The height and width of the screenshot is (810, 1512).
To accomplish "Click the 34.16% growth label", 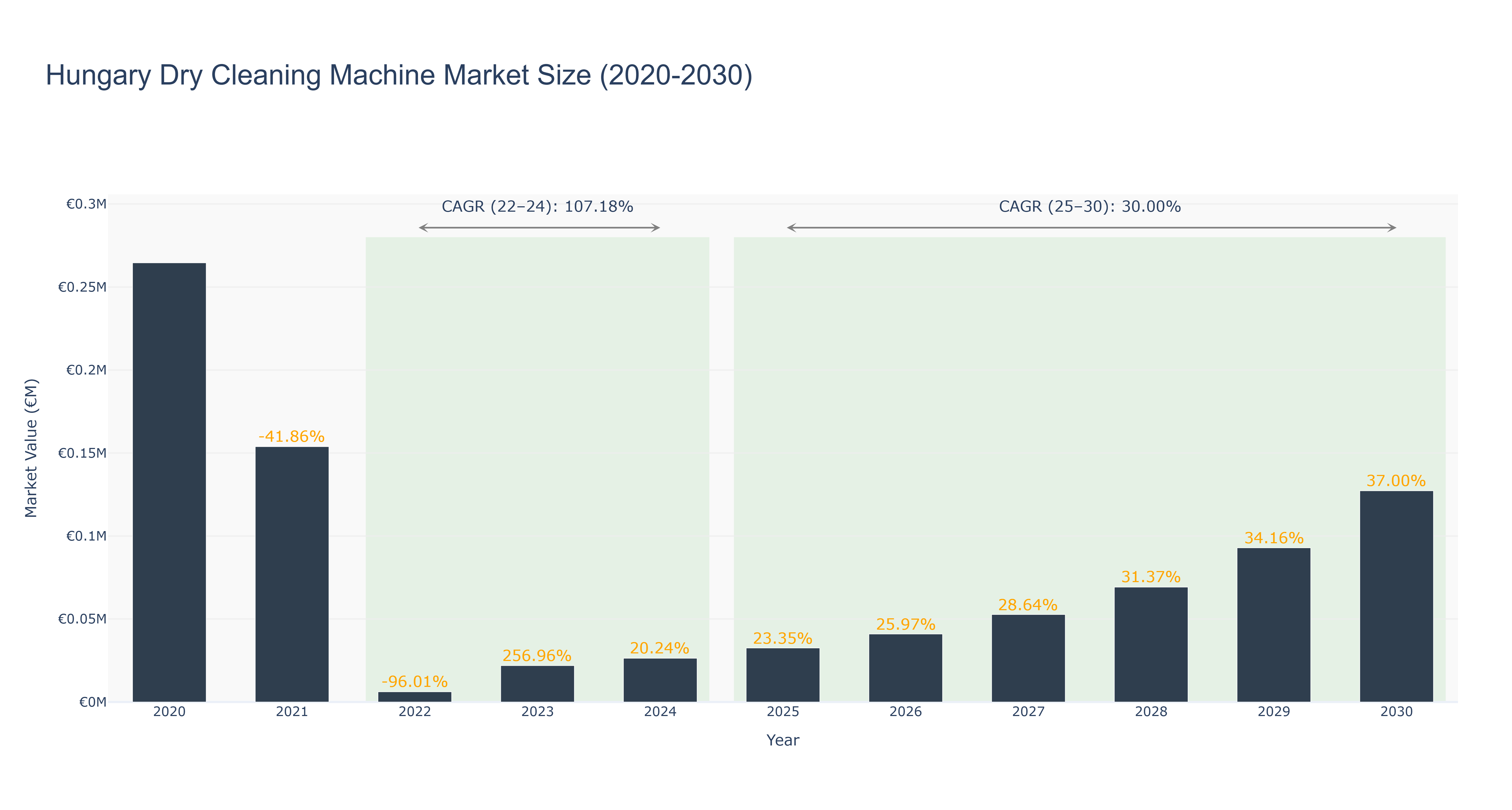I will (x=1273, y=538).
